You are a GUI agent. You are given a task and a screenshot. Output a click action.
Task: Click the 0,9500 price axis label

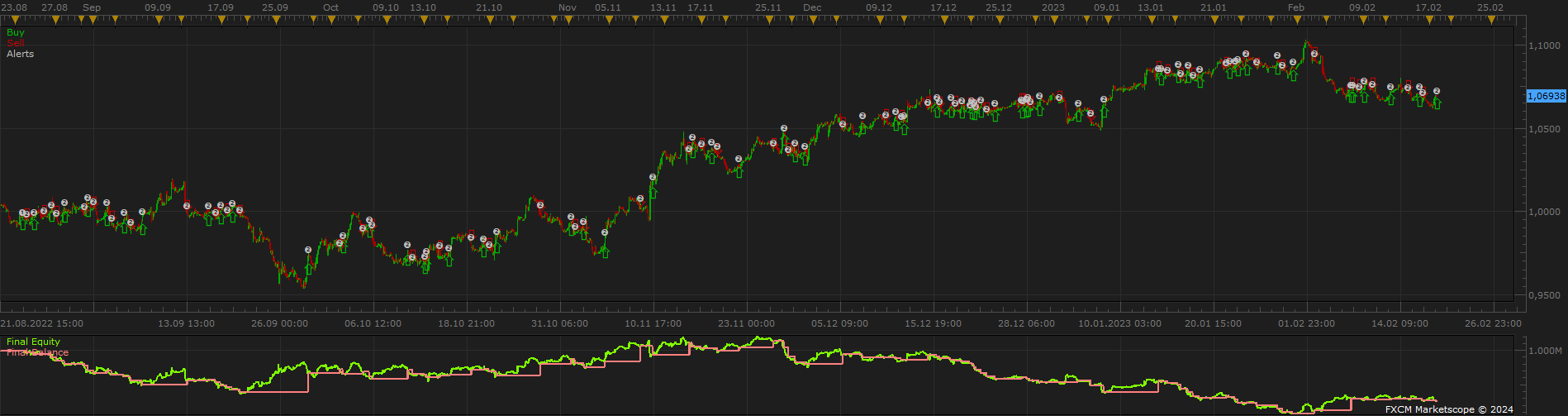1546,295
